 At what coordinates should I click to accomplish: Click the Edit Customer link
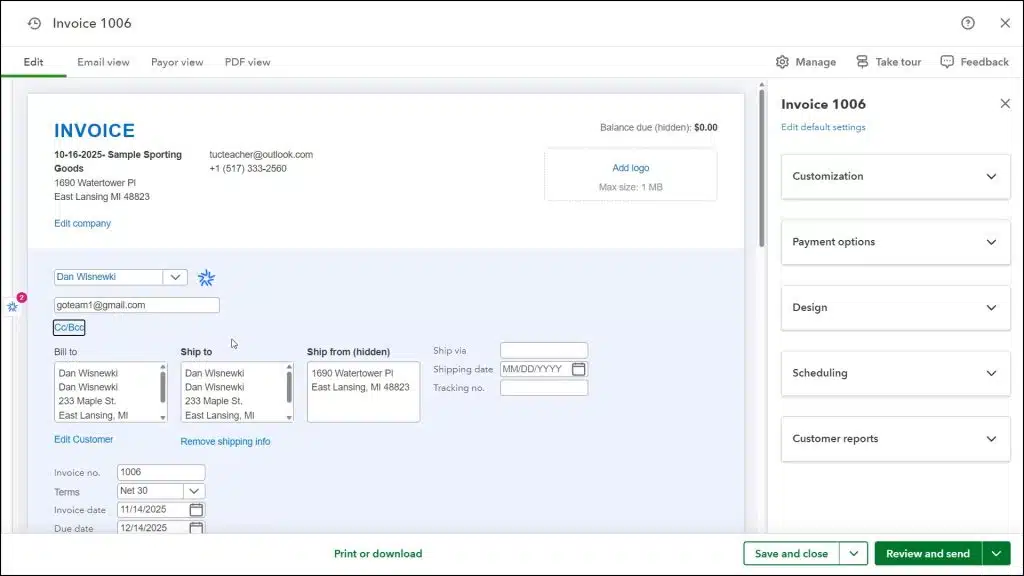point(84,440)
